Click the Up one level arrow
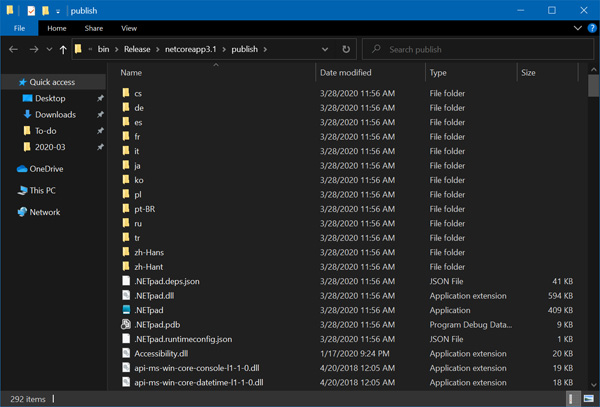Viewport: 600px width, 407px height. pyautogui.click(x=63, y=49)
